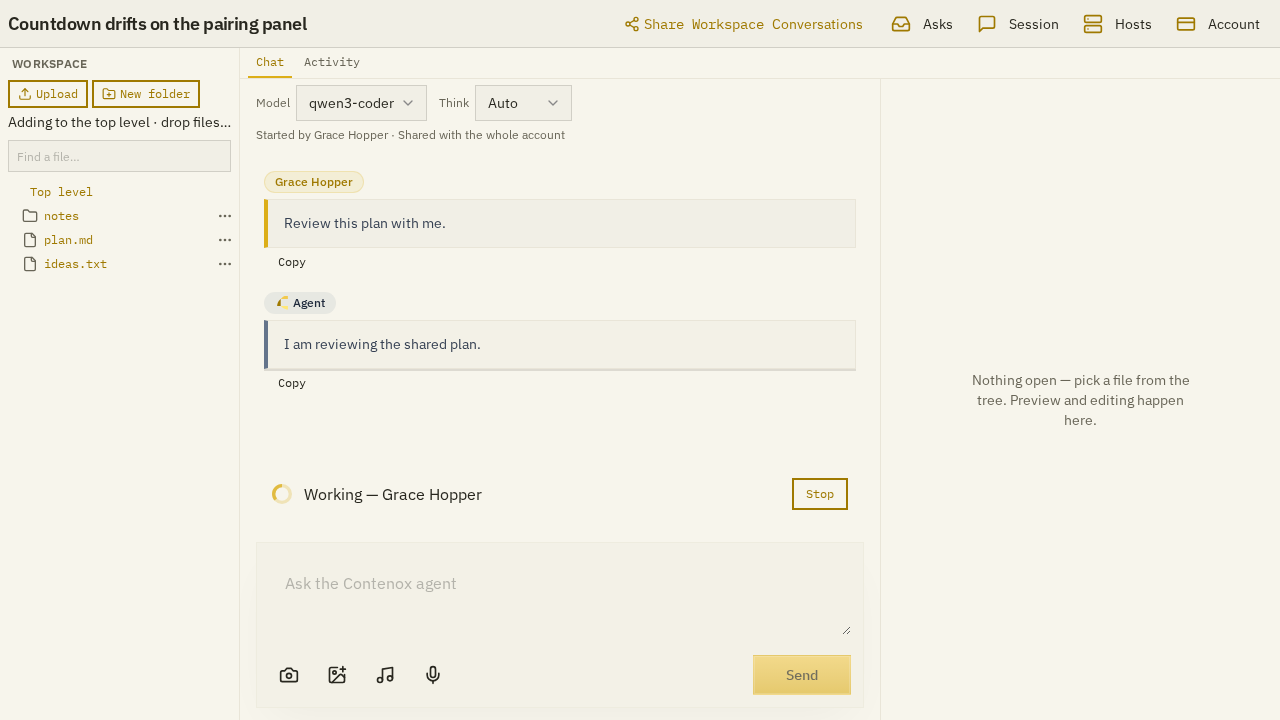Open the more options for plan.md

(x=225, y=240)
